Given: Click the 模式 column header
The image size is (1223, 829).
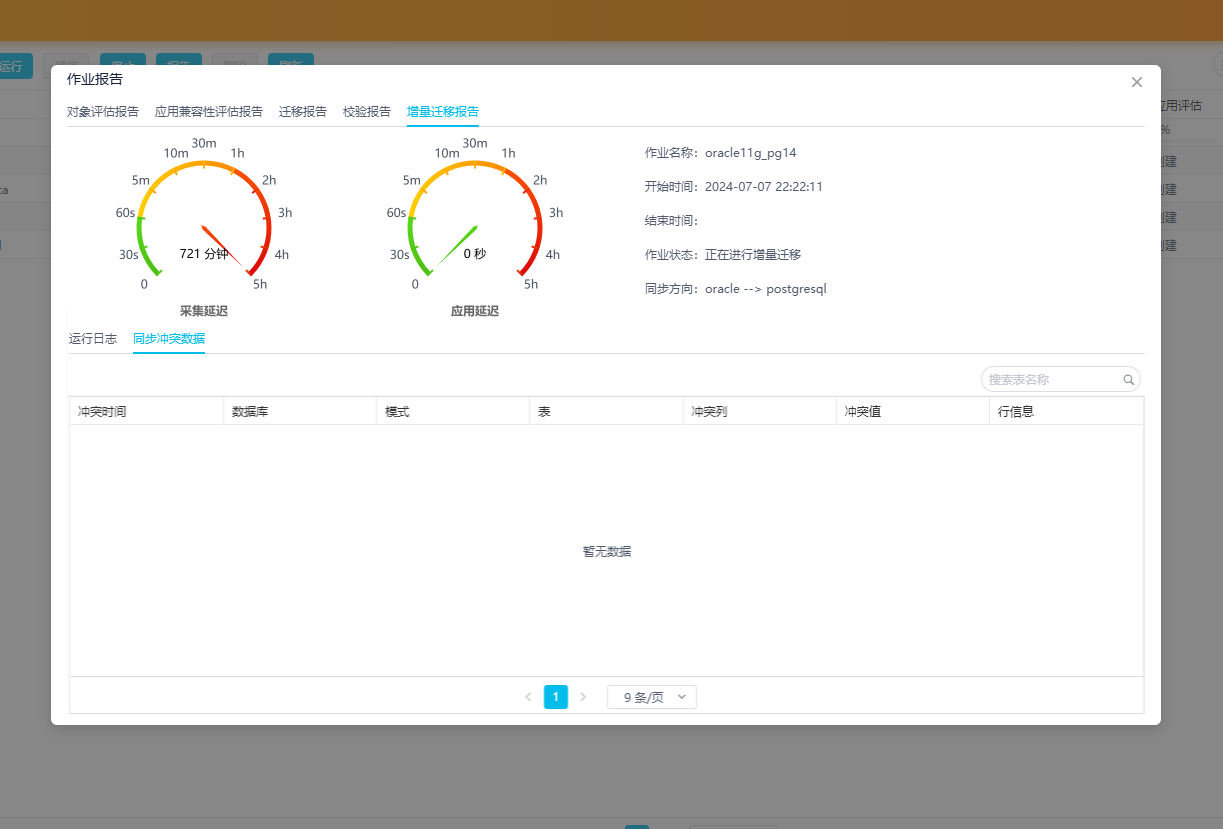Looking at the screenshot, I should pyautogui.click(x=453, y=411).
